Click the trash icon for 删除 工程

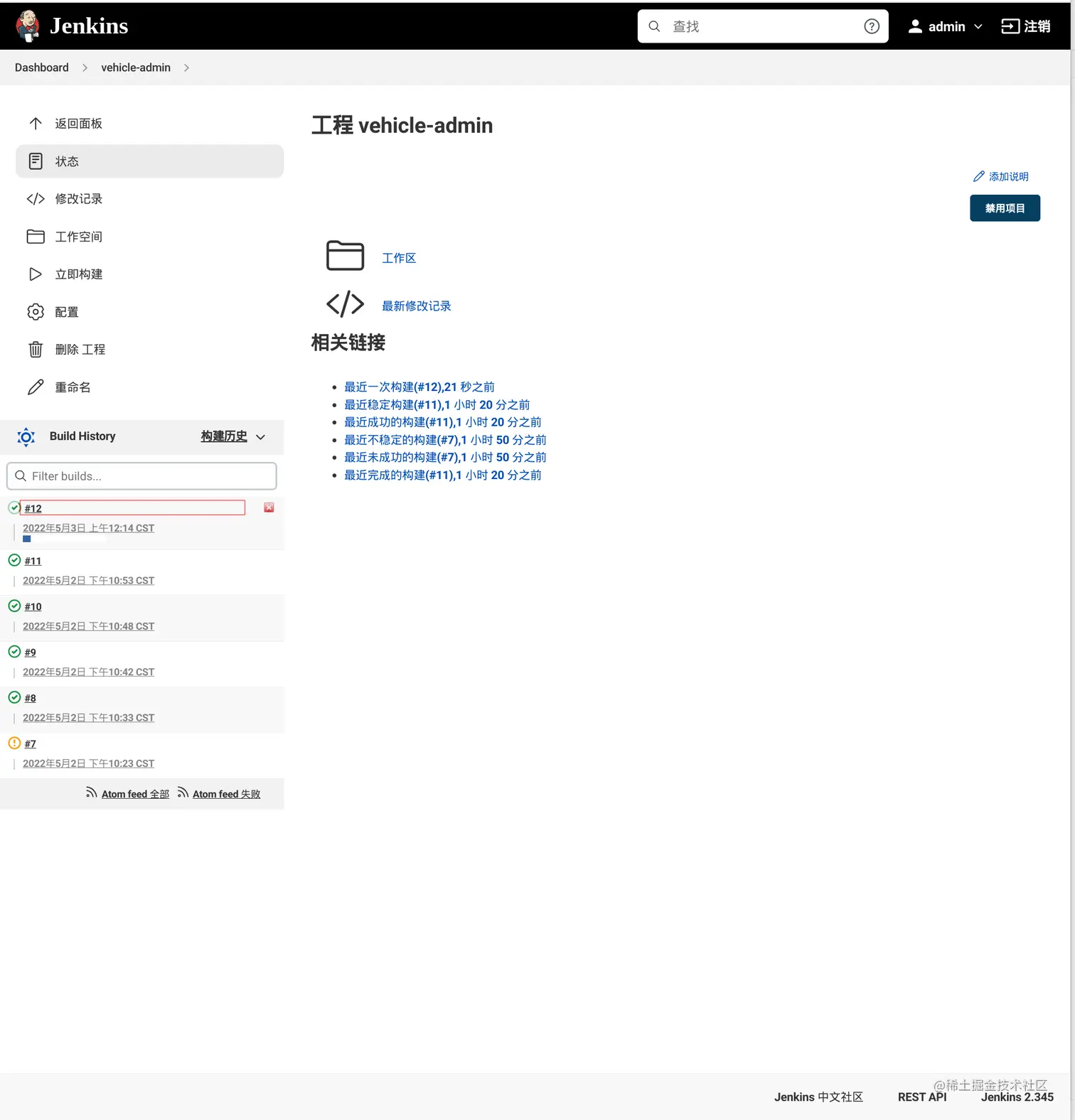36,350
